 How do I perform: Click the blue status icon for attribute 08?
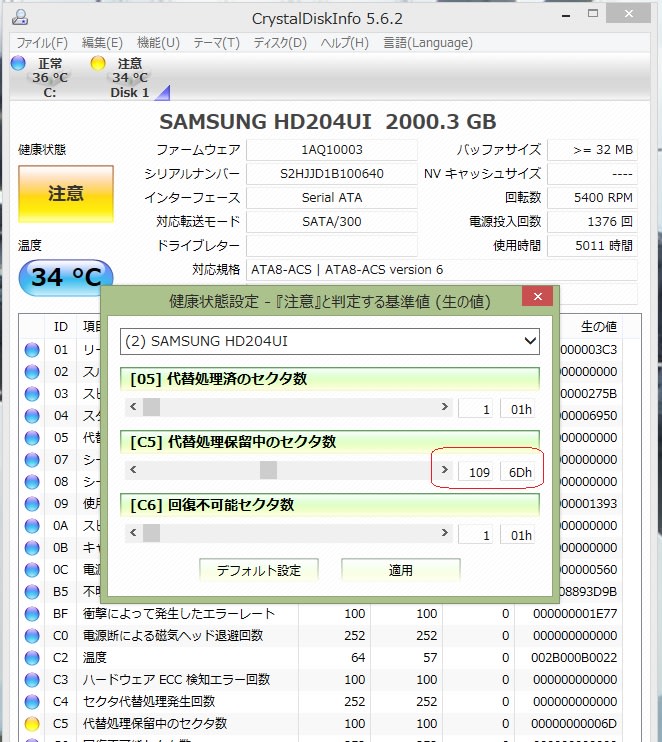click(32, 482)
